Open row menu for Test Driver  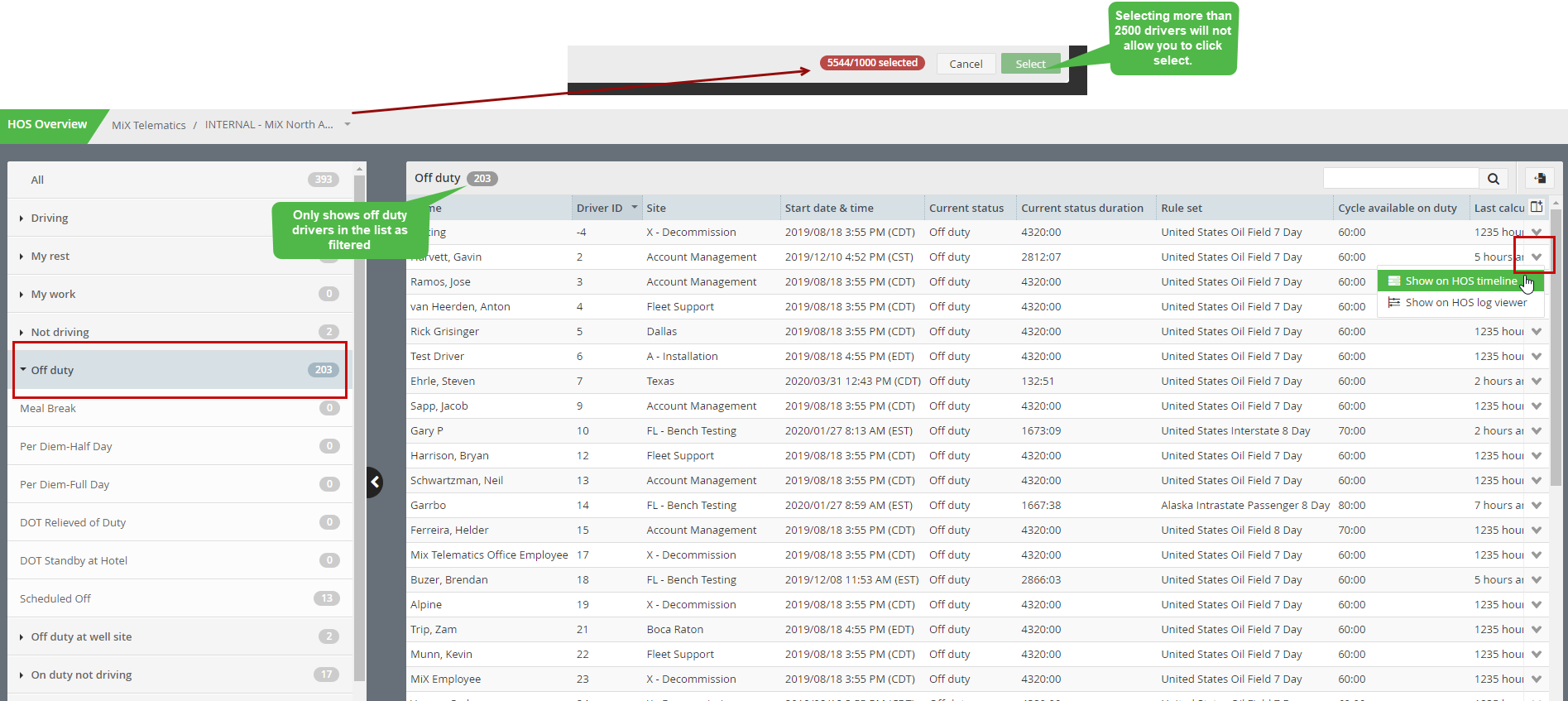click(x=1537, y=357)
